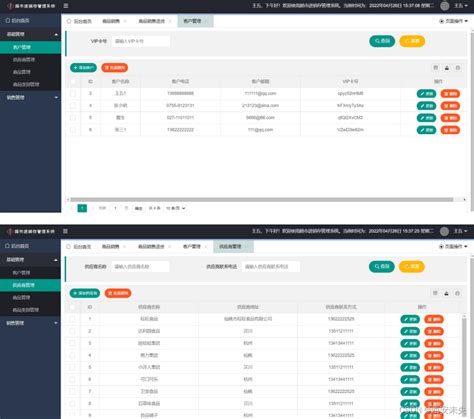Open 商品类别管理 in lower sidebar

point(30,310)
